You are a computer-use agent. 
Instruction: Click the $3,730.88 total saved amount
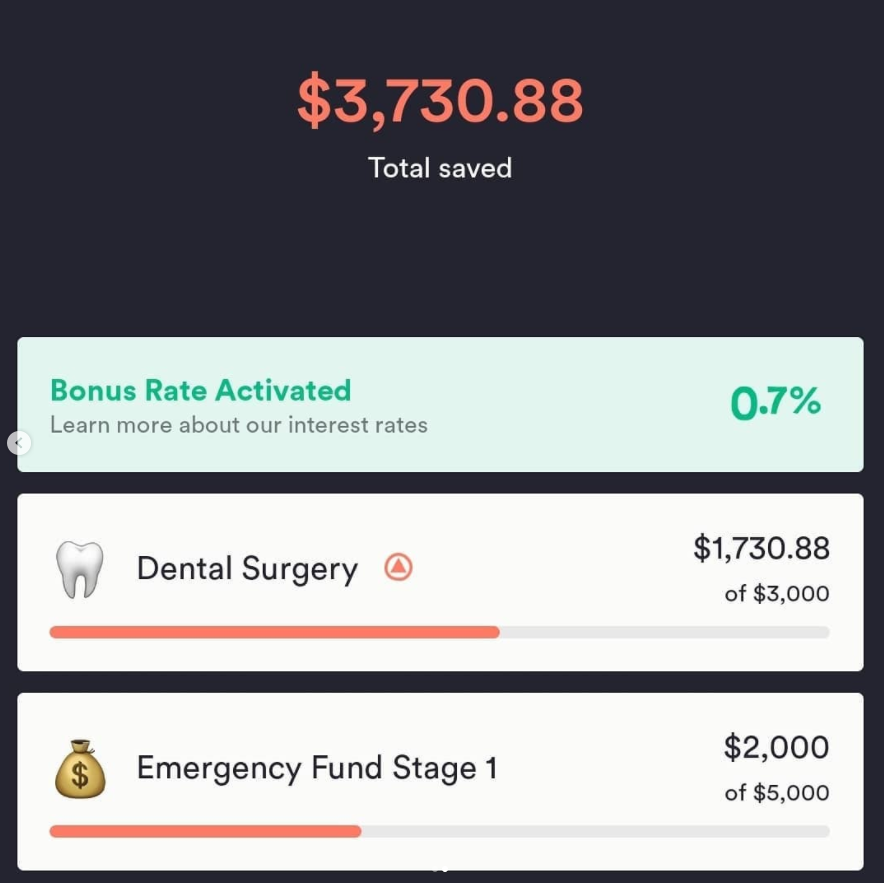point(440,100)
